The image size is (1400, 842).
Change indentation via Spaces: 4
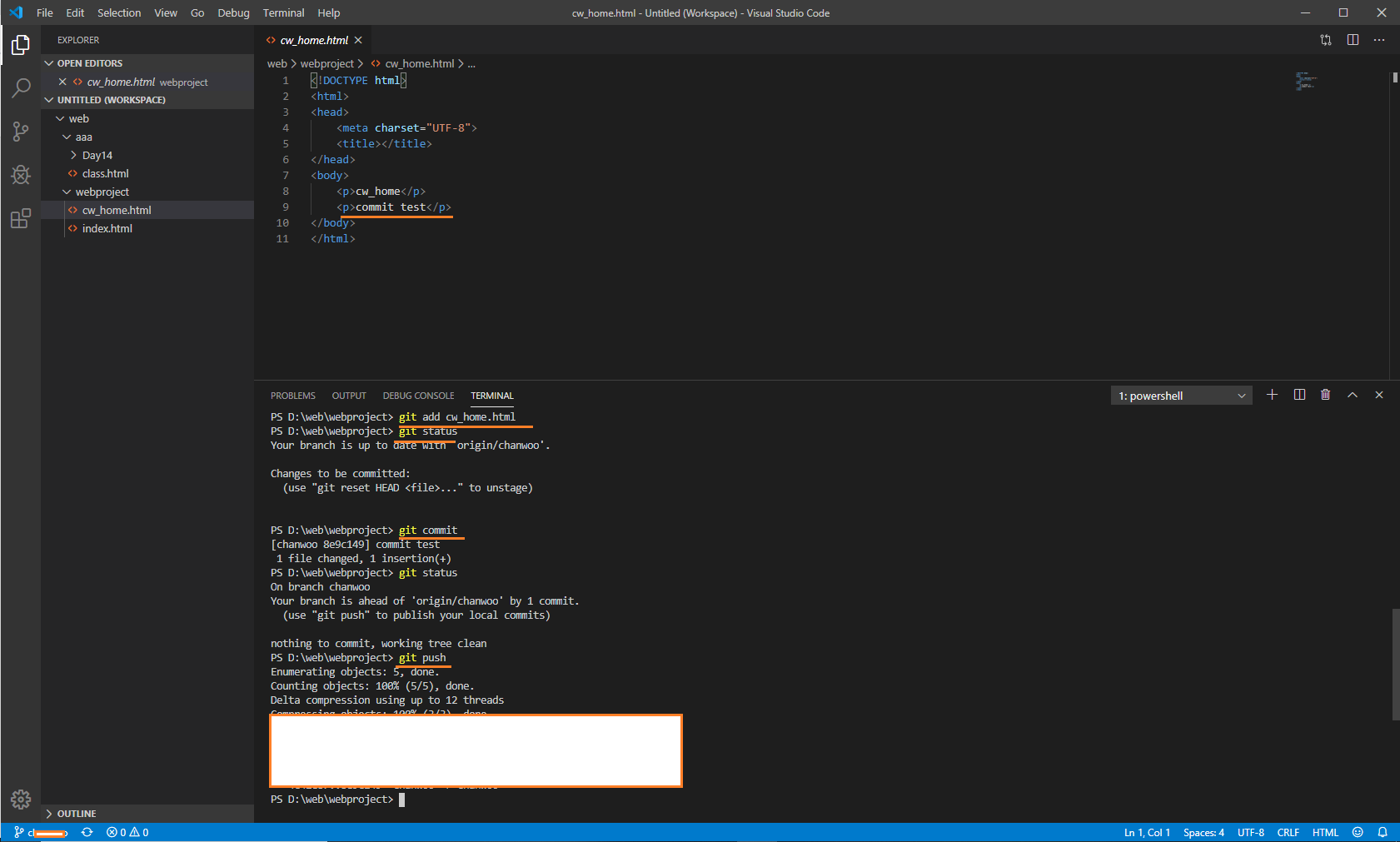click(1203, 832)
